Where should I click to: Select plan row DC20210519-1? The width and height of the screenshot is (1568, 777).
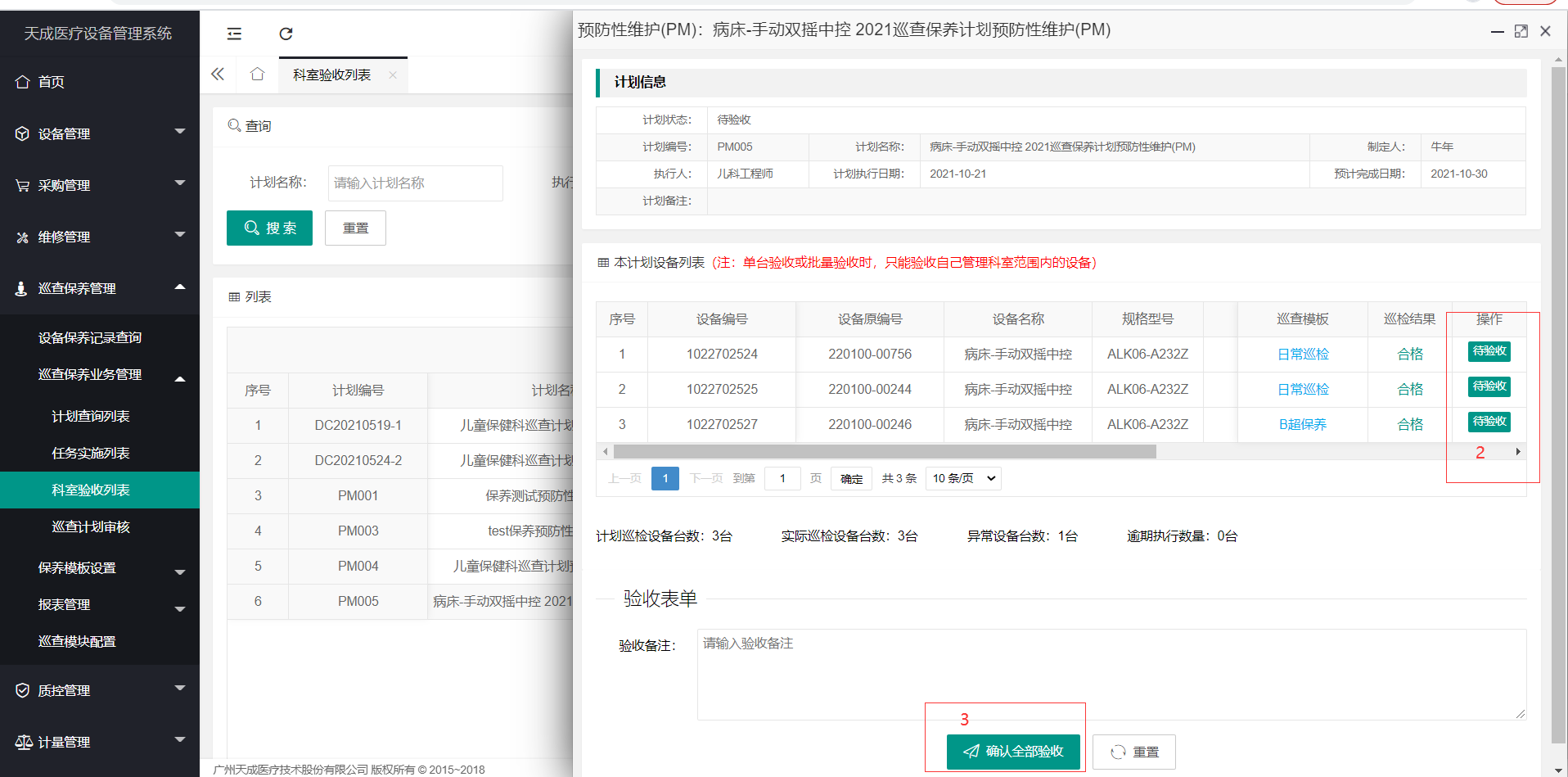(x=400, y=426)
